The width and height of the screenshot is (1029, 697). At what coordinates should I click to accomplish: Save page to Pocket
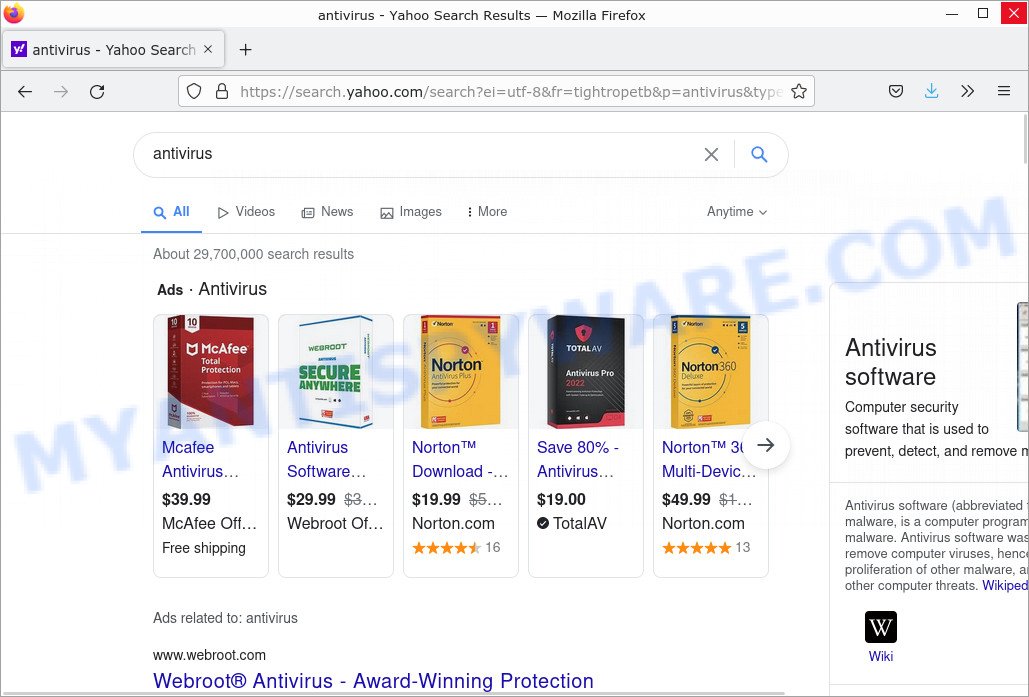(x=896, y=91)
